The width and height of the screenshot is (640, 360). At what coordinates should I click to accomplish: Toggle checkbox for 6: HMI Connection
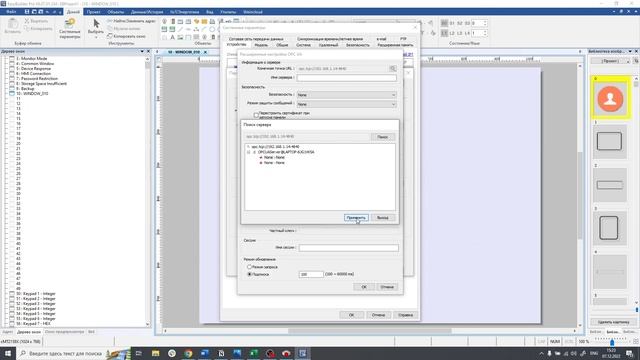(x=12, y=73)
